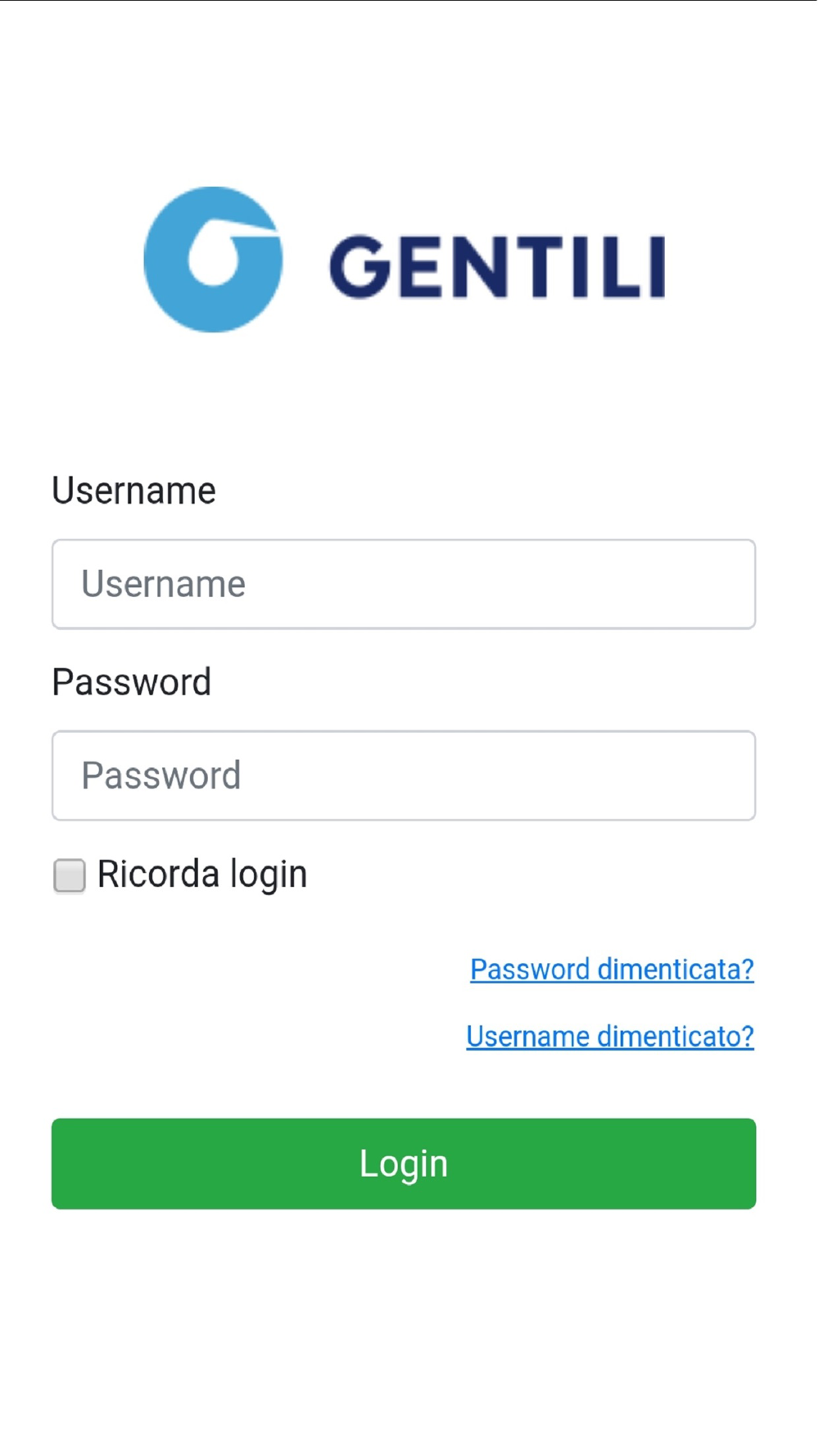Place the cursor in the Password placeholder text

pyautogui.click(x=161, y=775)
